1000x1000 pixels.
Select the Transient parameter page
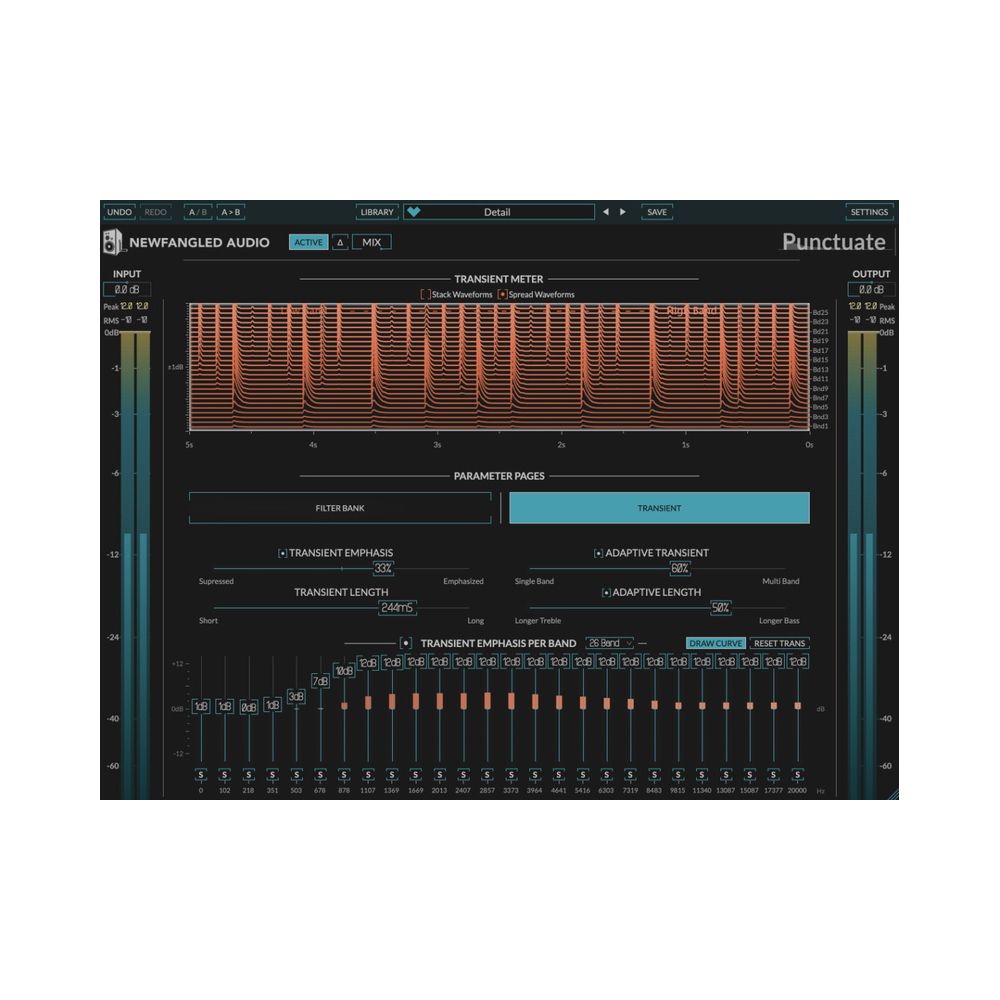(x=659, y=508)
